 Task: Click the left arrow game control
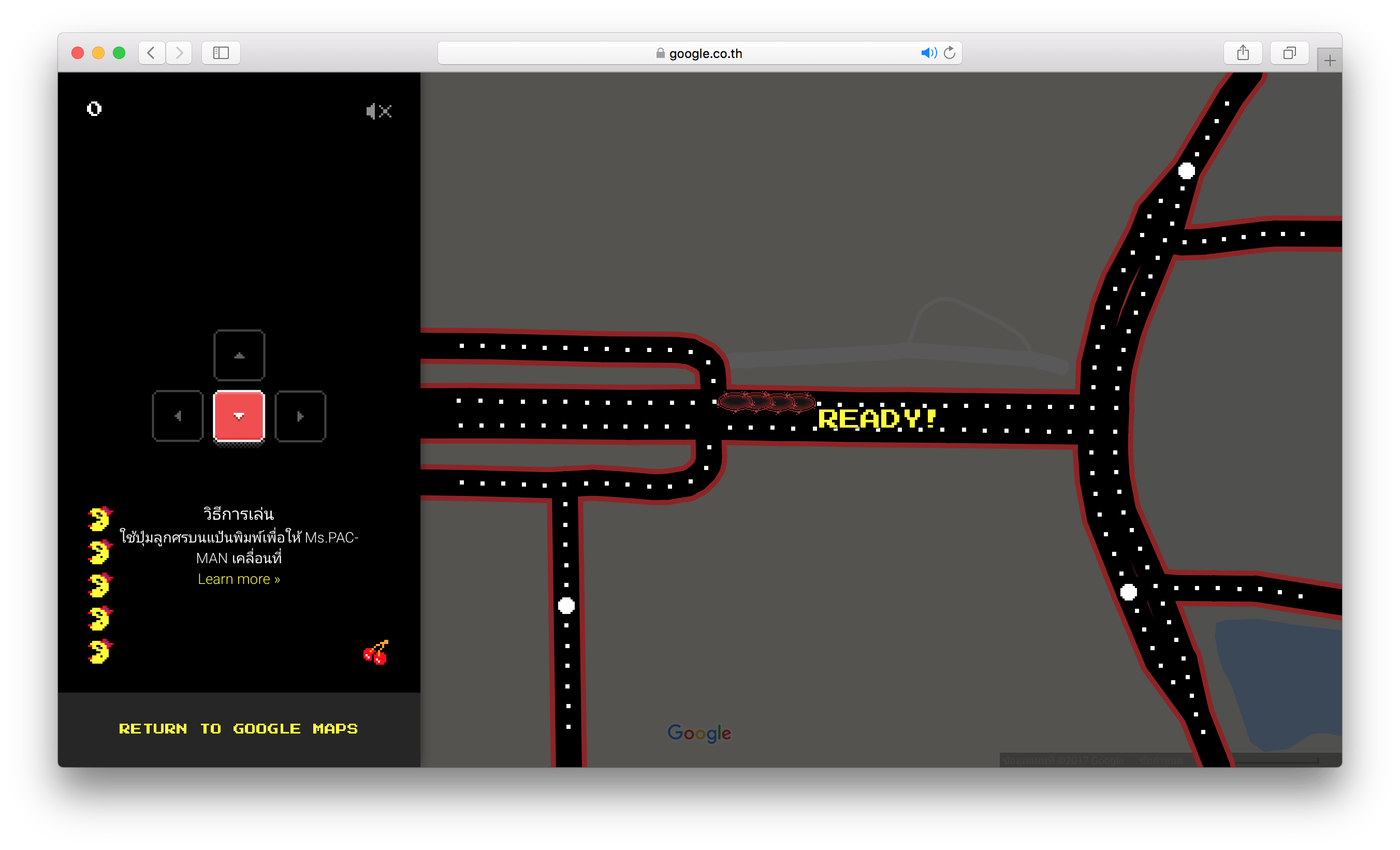178,416
